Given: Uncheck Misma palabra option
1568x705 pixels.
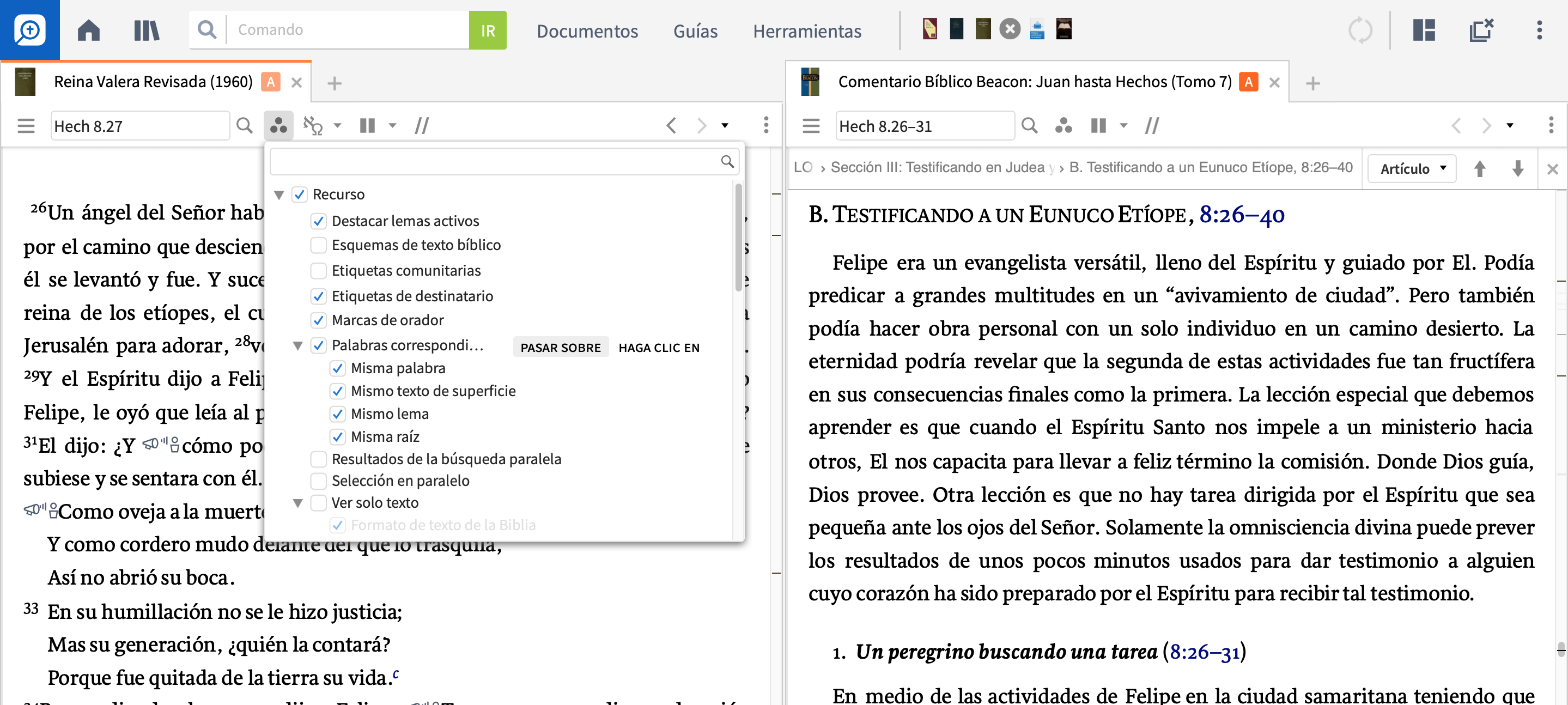Looking at the screenshot, I should tap(338, 368).
